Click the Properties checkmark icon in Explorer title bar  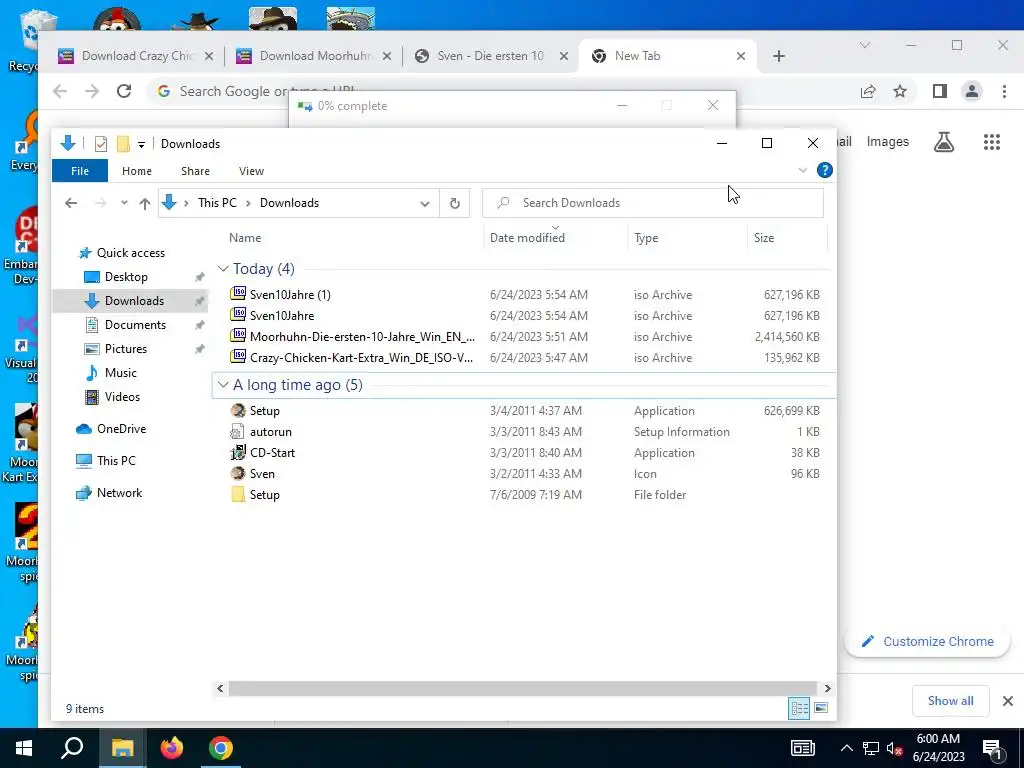101,144
